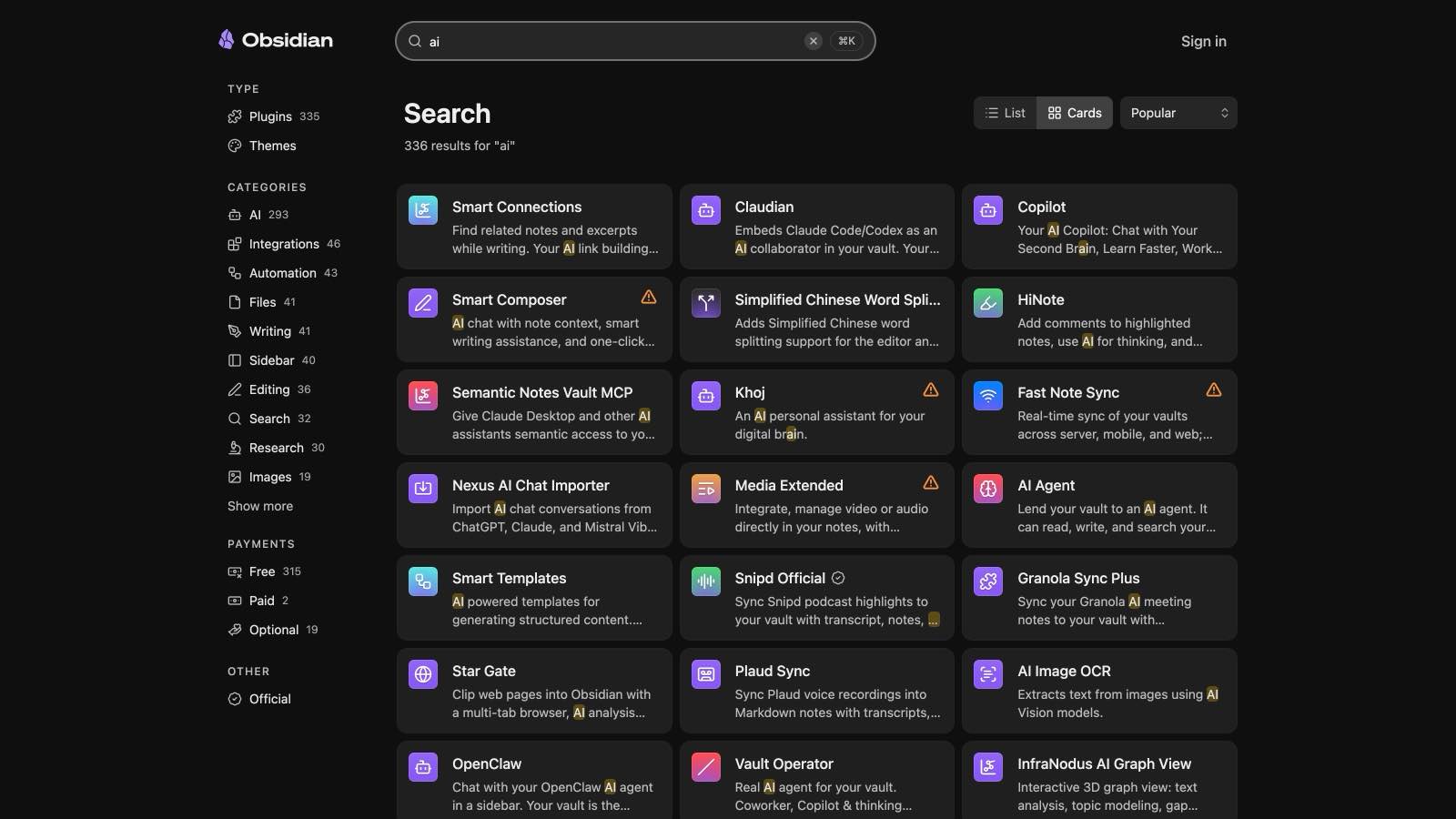The height and width of the screenshot is (819, 1456).
Task: Filter by Free payment option
Action: (x=264, y=571)
